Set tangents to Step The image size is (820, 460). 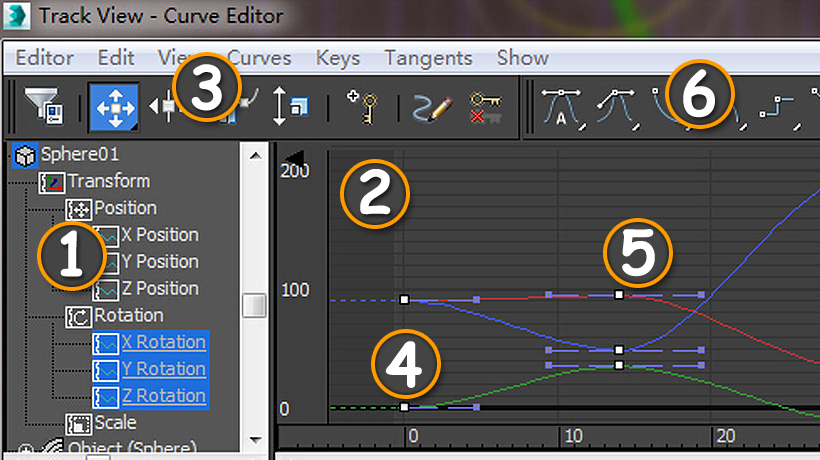[x=780, y=110]
